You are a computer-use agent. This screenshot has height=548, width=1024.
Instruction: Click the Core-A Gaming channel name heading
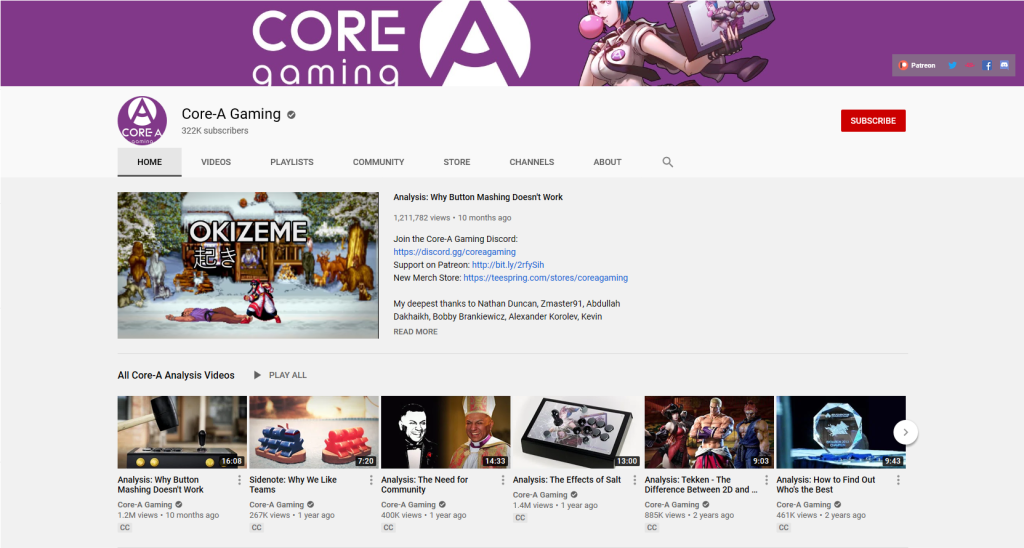tap(231, 114)
